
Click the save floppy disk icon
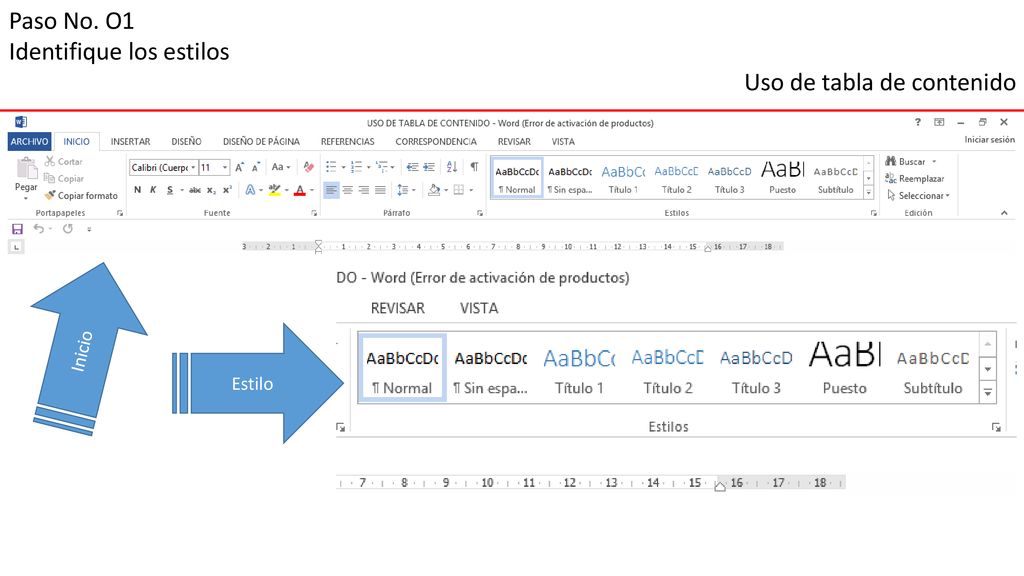(x=18, y=229)
